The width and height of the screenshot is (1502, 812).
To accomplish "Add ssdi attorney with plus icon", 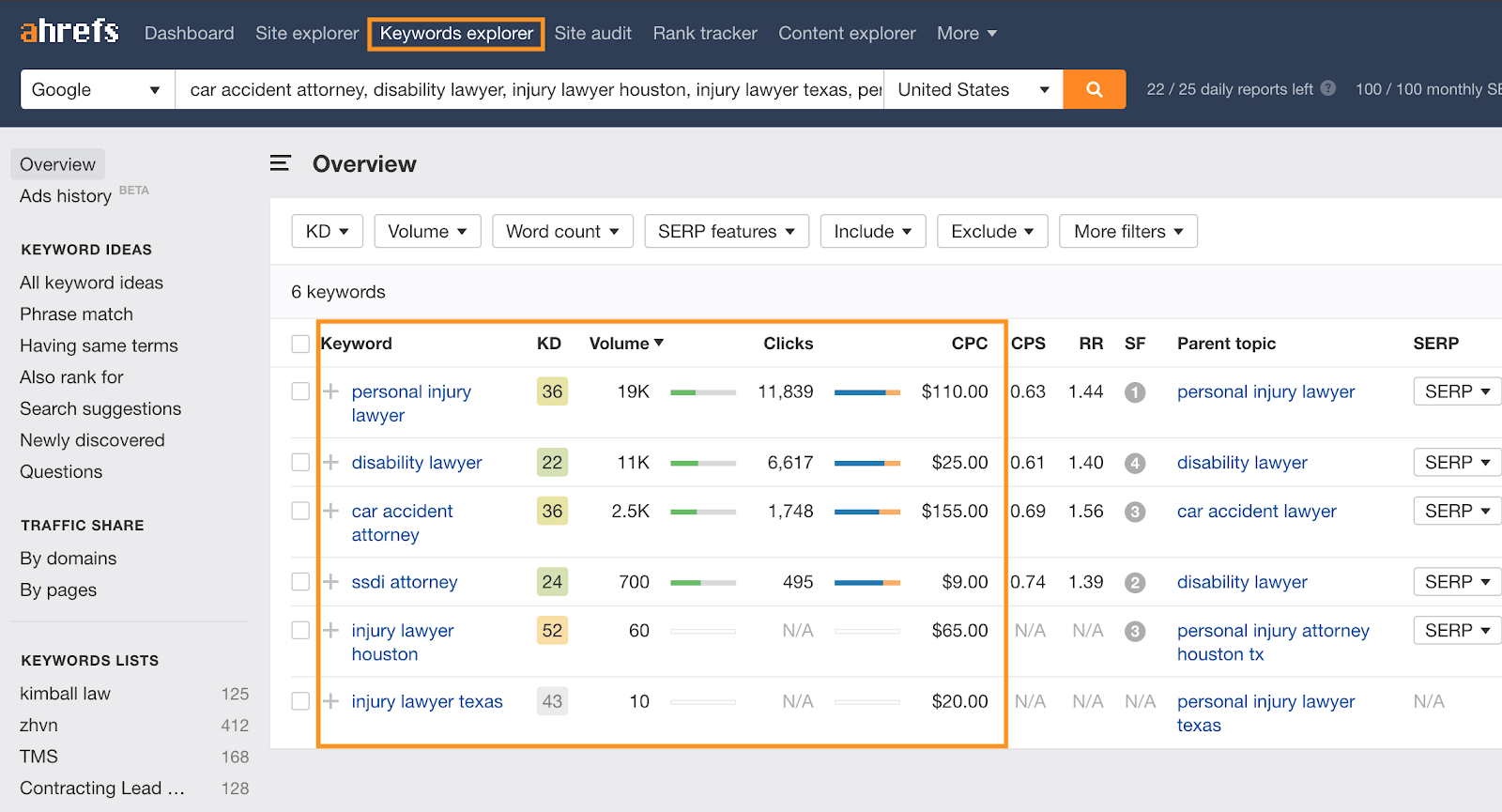I will coord(331,582).
